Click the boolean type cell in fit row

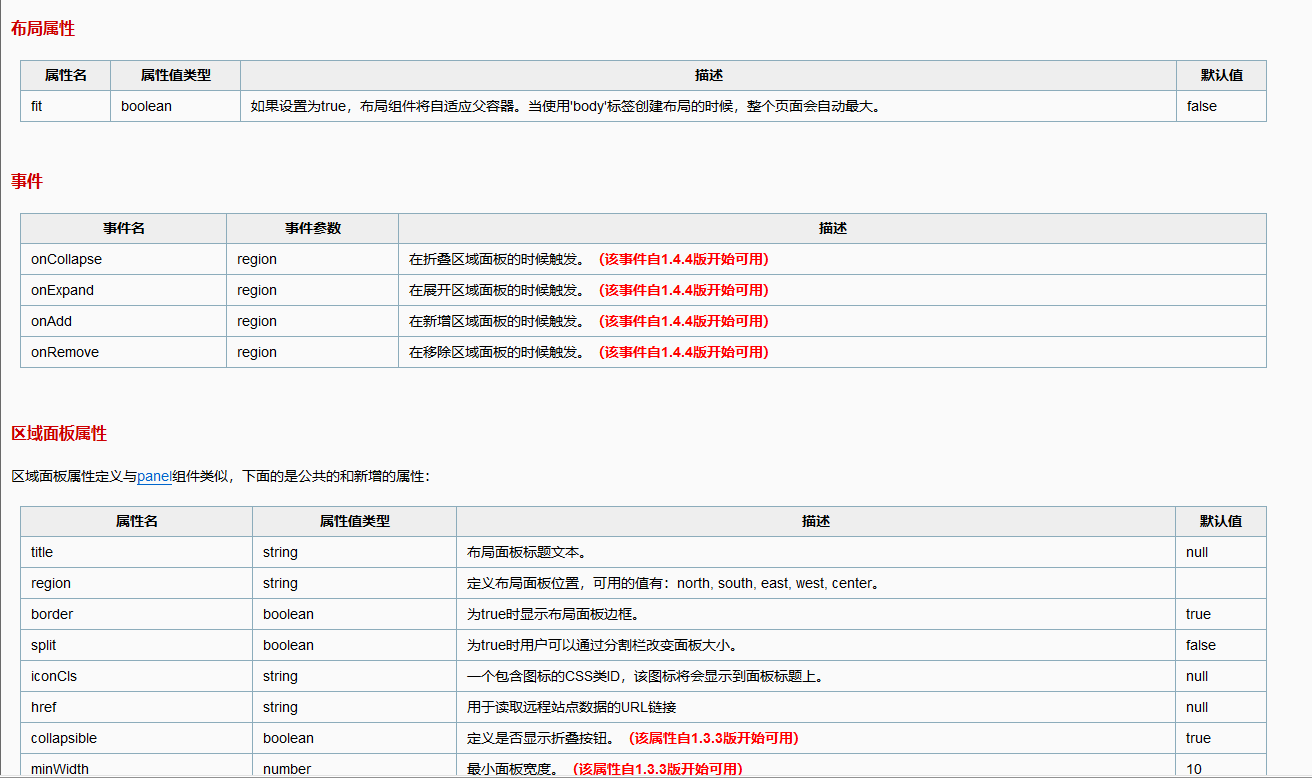pos(175,106)
